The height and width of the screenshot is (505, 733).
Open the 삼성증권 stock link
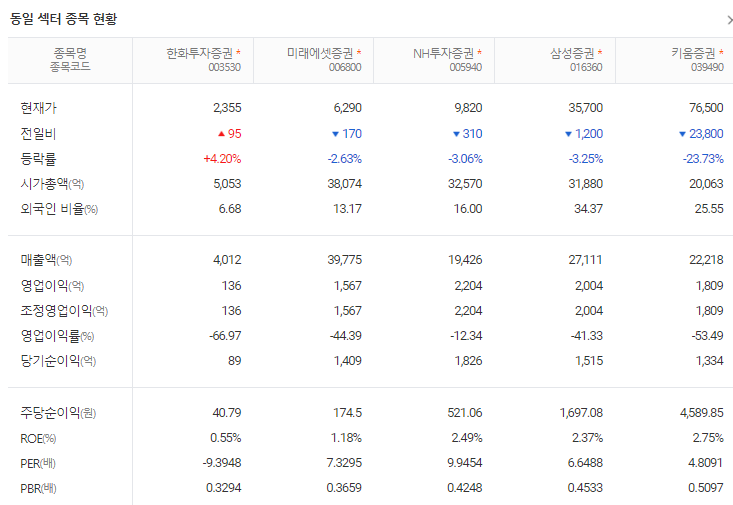(x=572, y=53)
